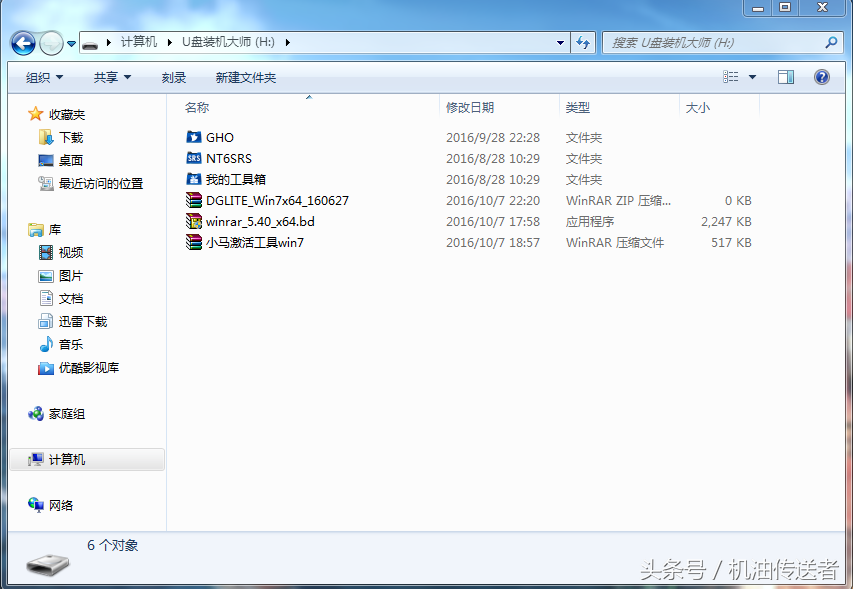Select 库 in the navigation pane

[x=54, y=230]
